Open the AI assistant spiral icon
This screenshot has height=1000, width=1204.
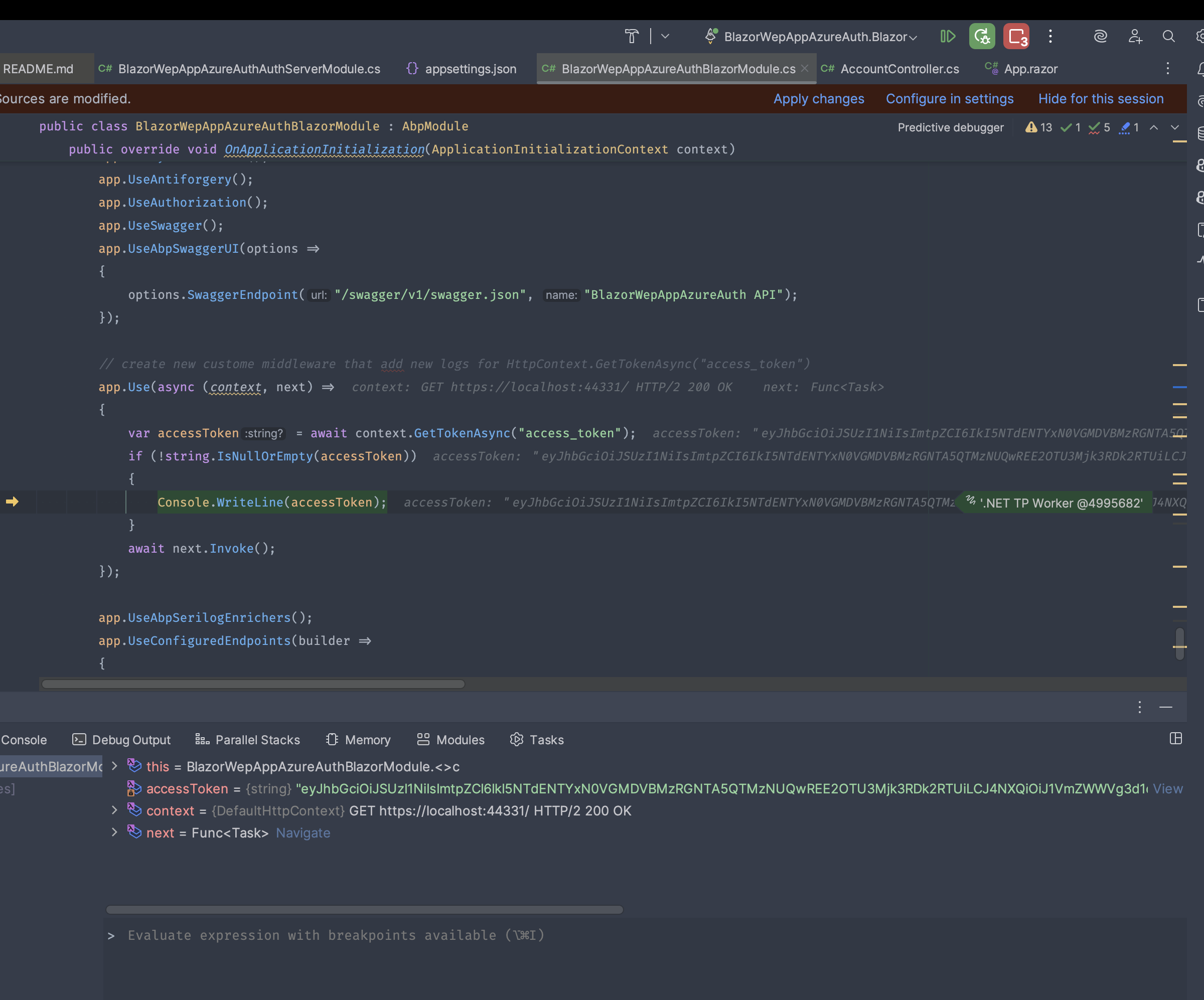(1100, 37)
